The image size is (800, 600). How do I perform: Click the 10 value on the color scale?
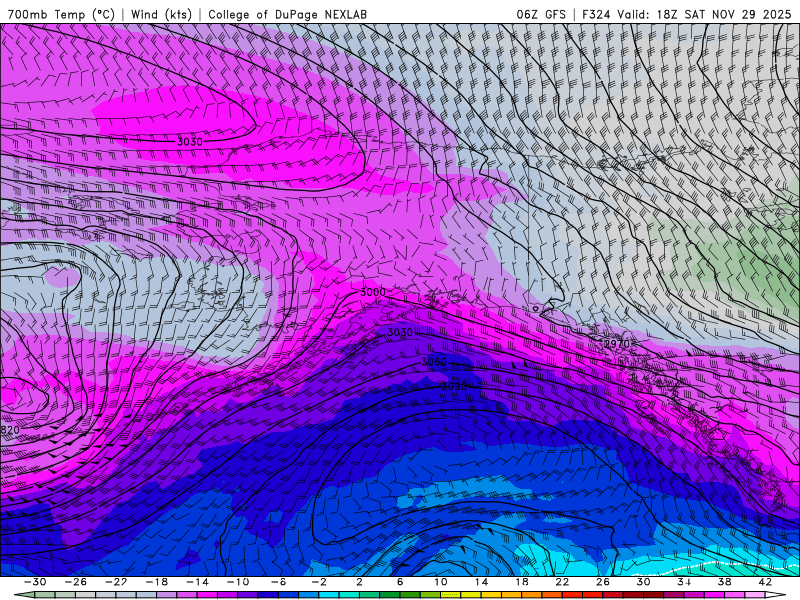click(440, 582)
